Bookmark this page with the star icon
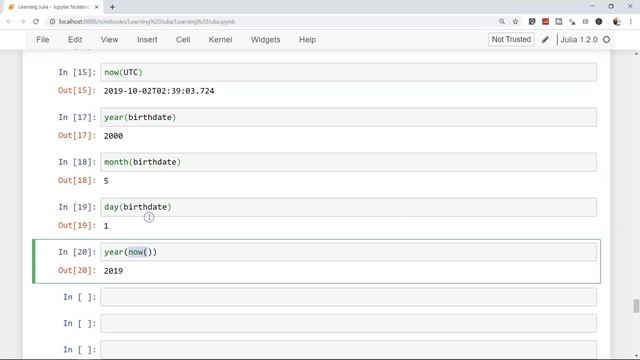Screen dimensions: 640x360 [x=515, y=22]
